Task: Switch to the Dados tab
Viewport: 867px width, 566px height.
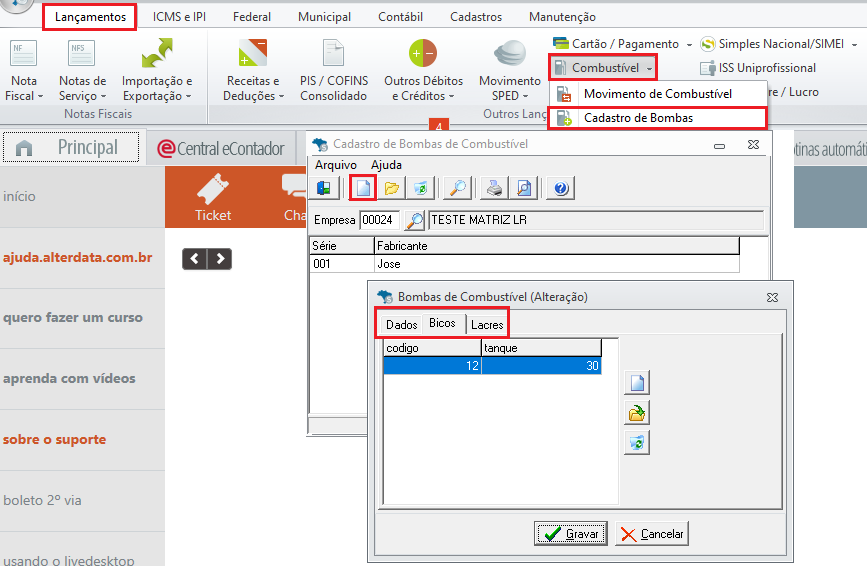Action: point(401,324)
